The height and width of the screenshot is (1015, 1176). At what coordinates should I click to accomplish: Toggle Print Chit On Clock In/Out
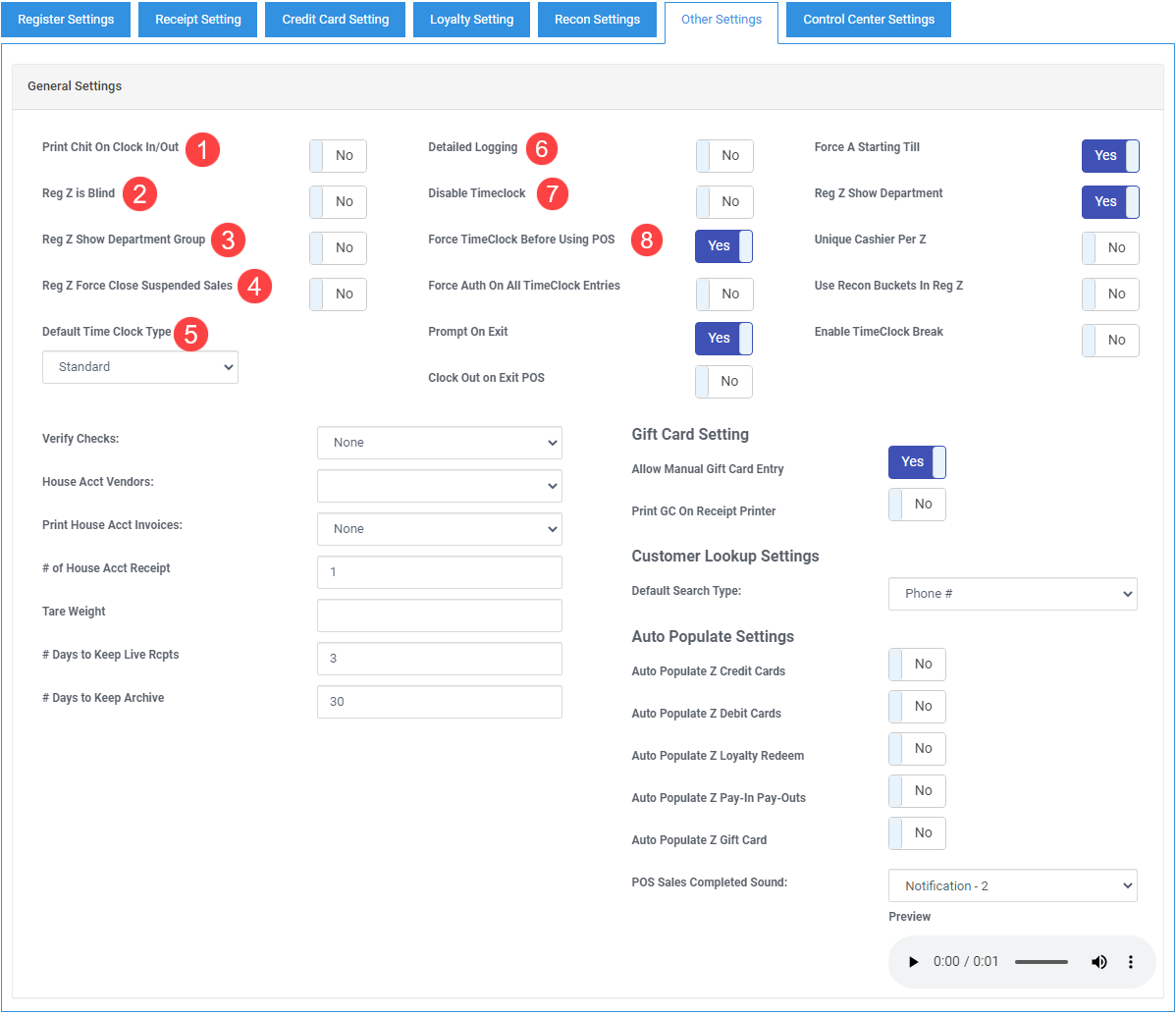(338, 156)
